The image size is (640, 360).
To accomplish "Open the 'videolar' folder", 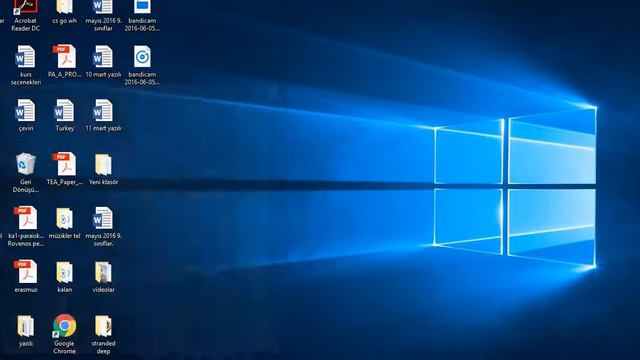I will [103, 277].
